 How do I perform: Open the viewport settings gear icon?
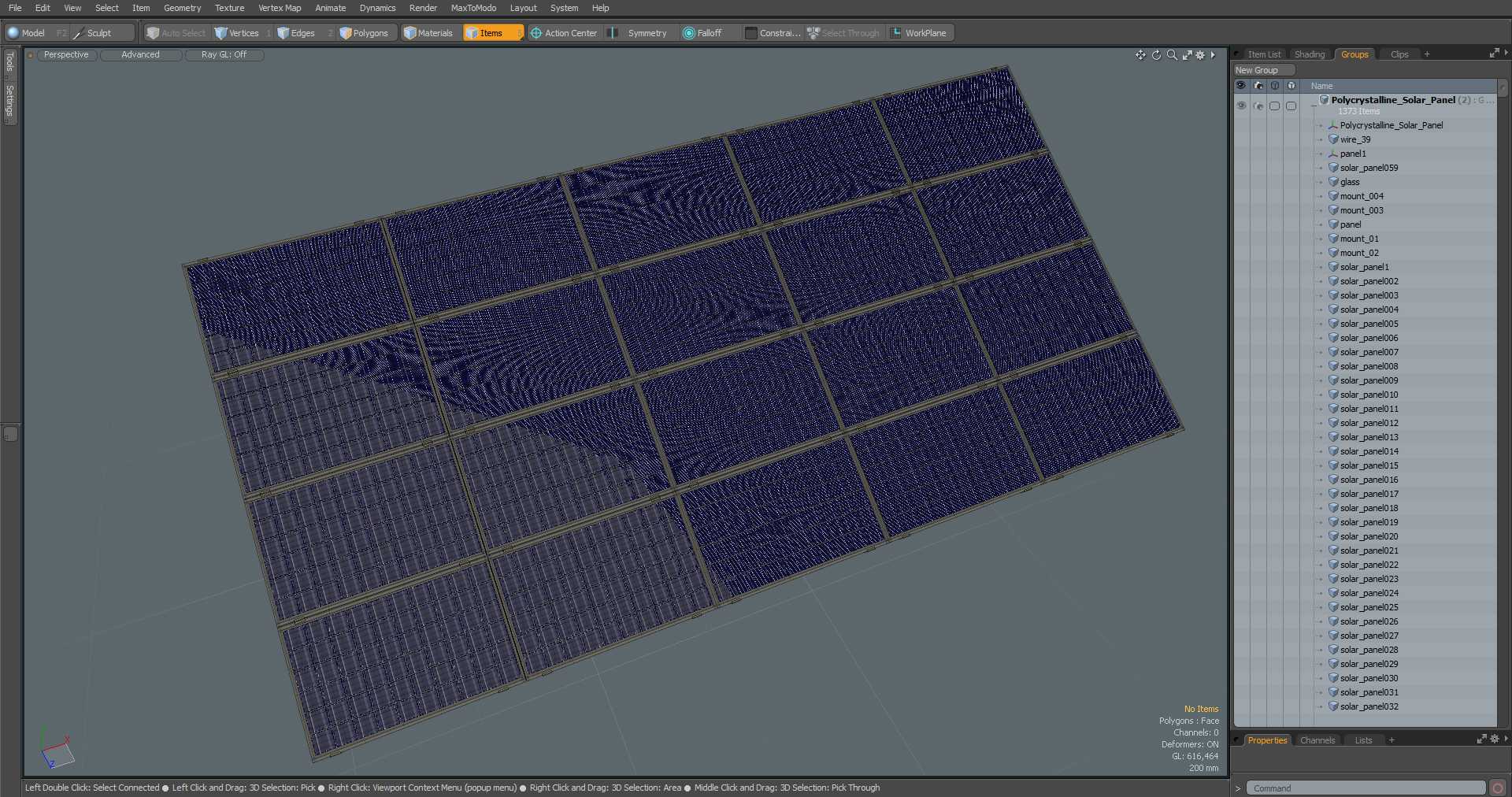click(x=1200, y=55)
